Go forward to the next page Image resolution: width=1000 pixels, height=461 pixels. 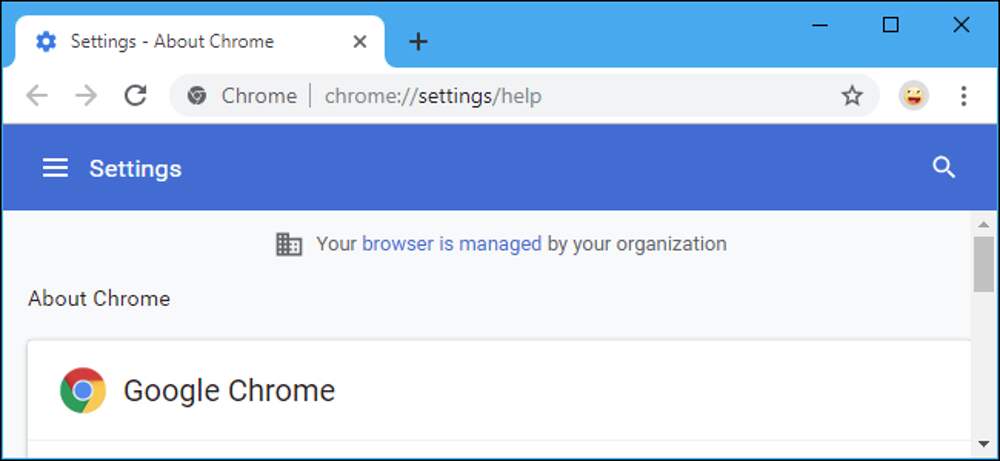(86, 96)
